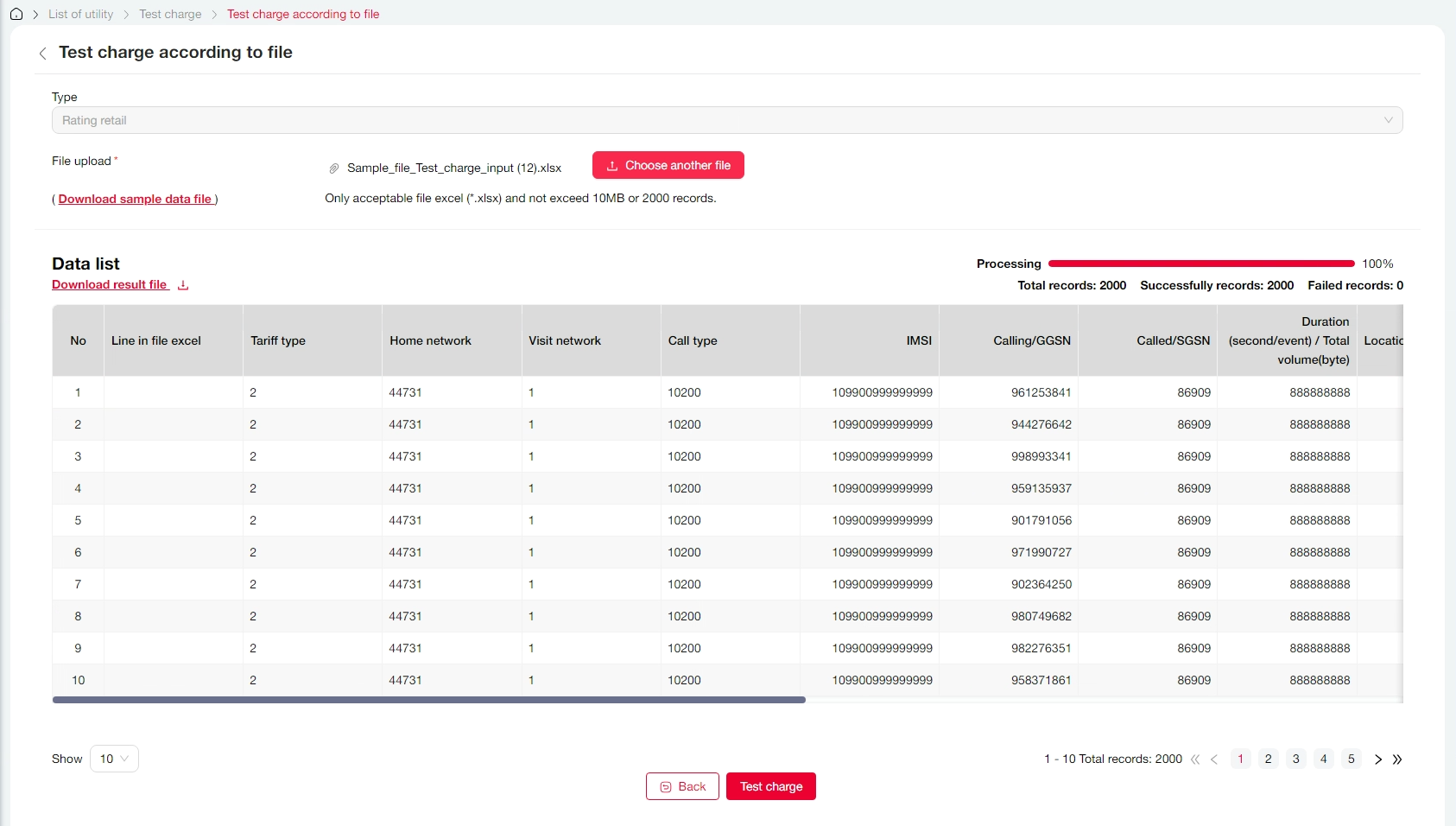
Task: Click the red Processing progress bar
Action: (1200, 264)
